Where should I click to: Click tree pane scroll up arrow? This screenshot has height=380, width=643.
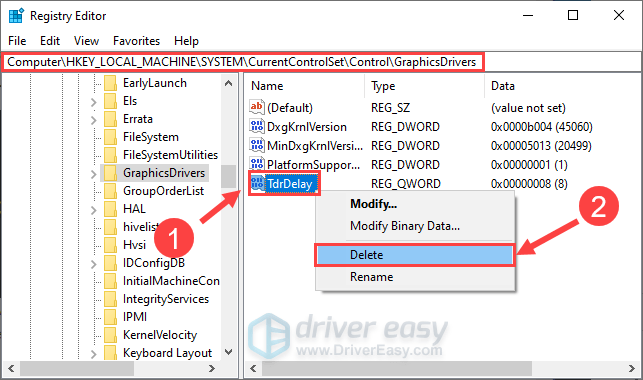click(x=229, y=83)
